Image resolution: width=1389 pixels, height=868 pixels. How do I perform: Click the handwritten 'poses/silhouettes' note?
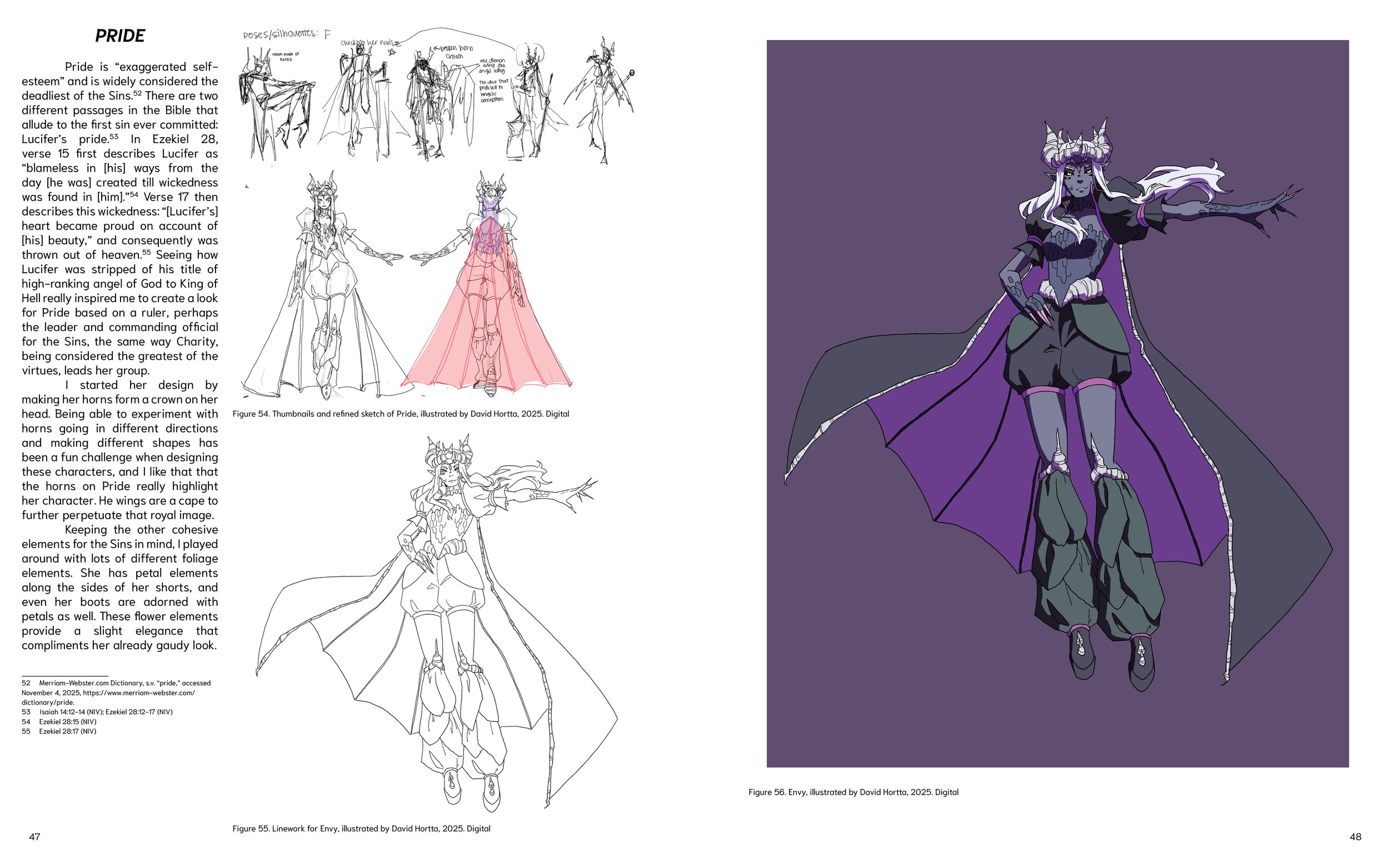[x=280, y=34]
